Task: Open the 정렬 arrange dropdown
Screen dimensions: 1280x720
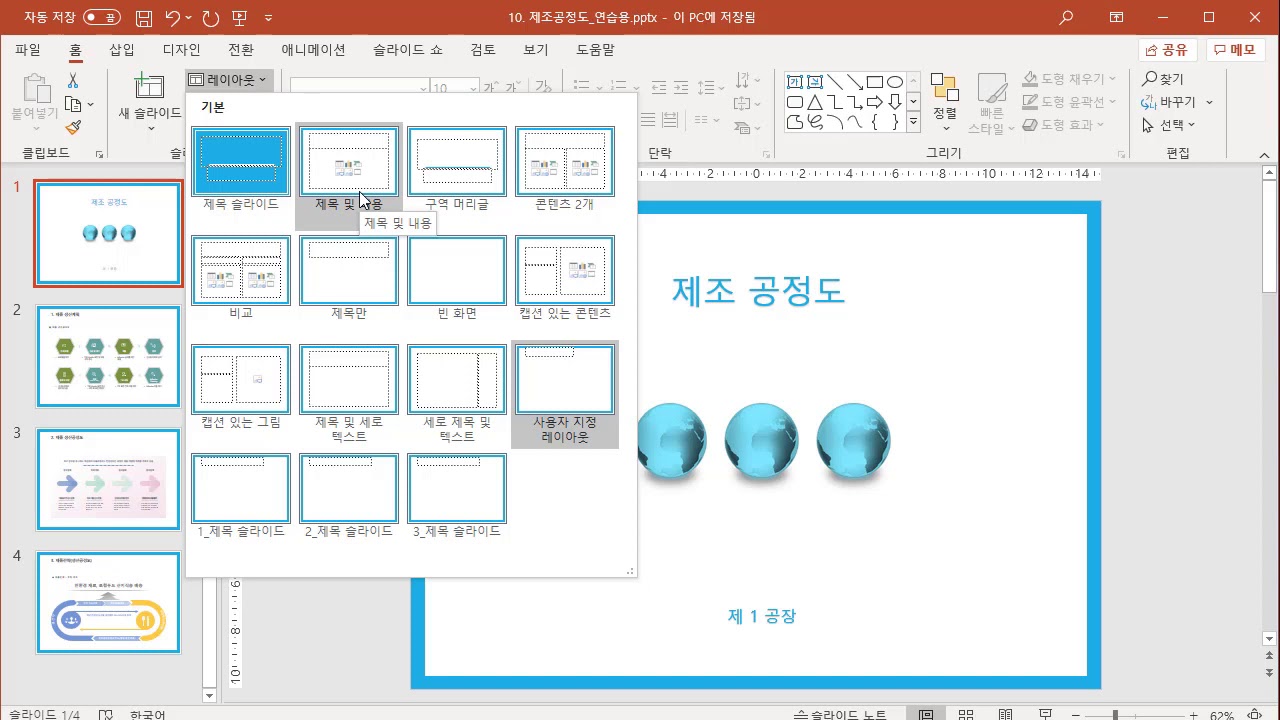Action: [945, 102]
